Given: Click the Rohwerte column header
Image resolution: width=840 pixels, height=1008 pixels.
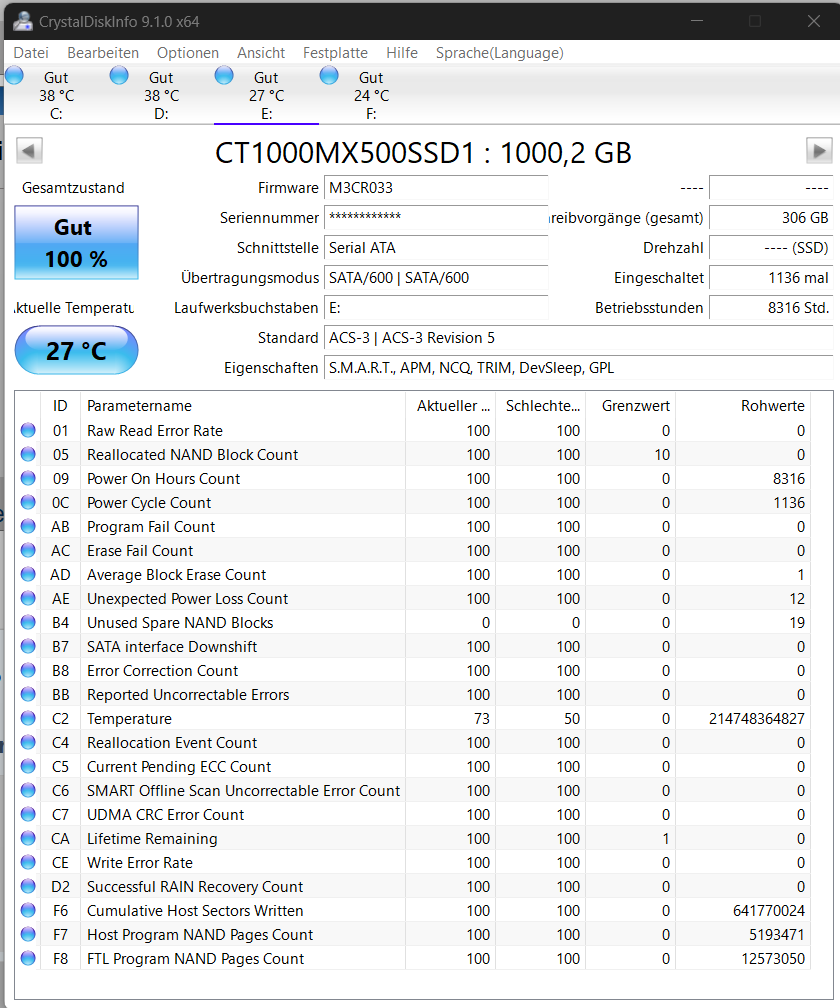Looking at the screenshot, I should (x=742, y=406).
